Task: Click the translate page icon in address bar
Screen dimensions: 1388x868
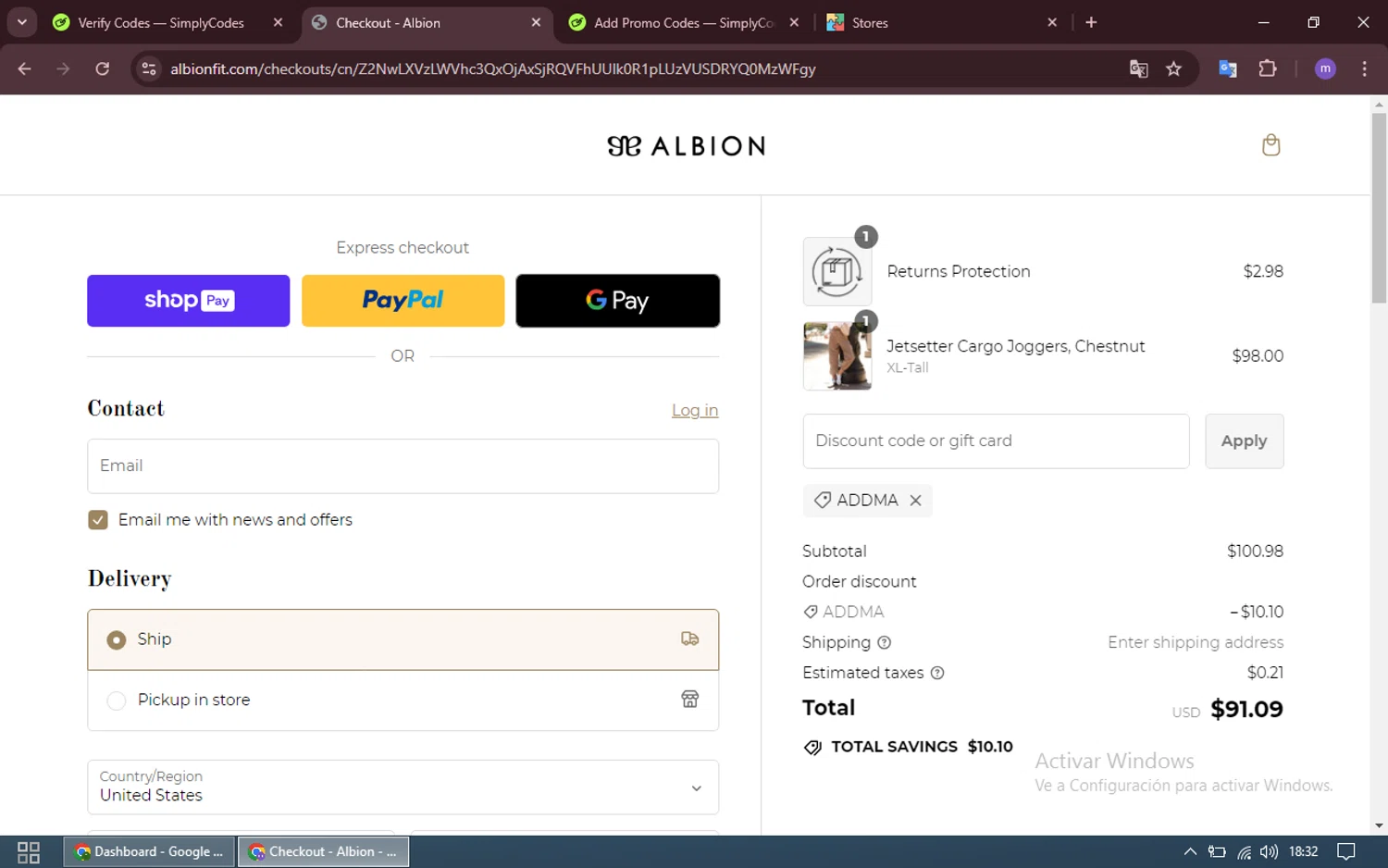Action: (1139, 68)
